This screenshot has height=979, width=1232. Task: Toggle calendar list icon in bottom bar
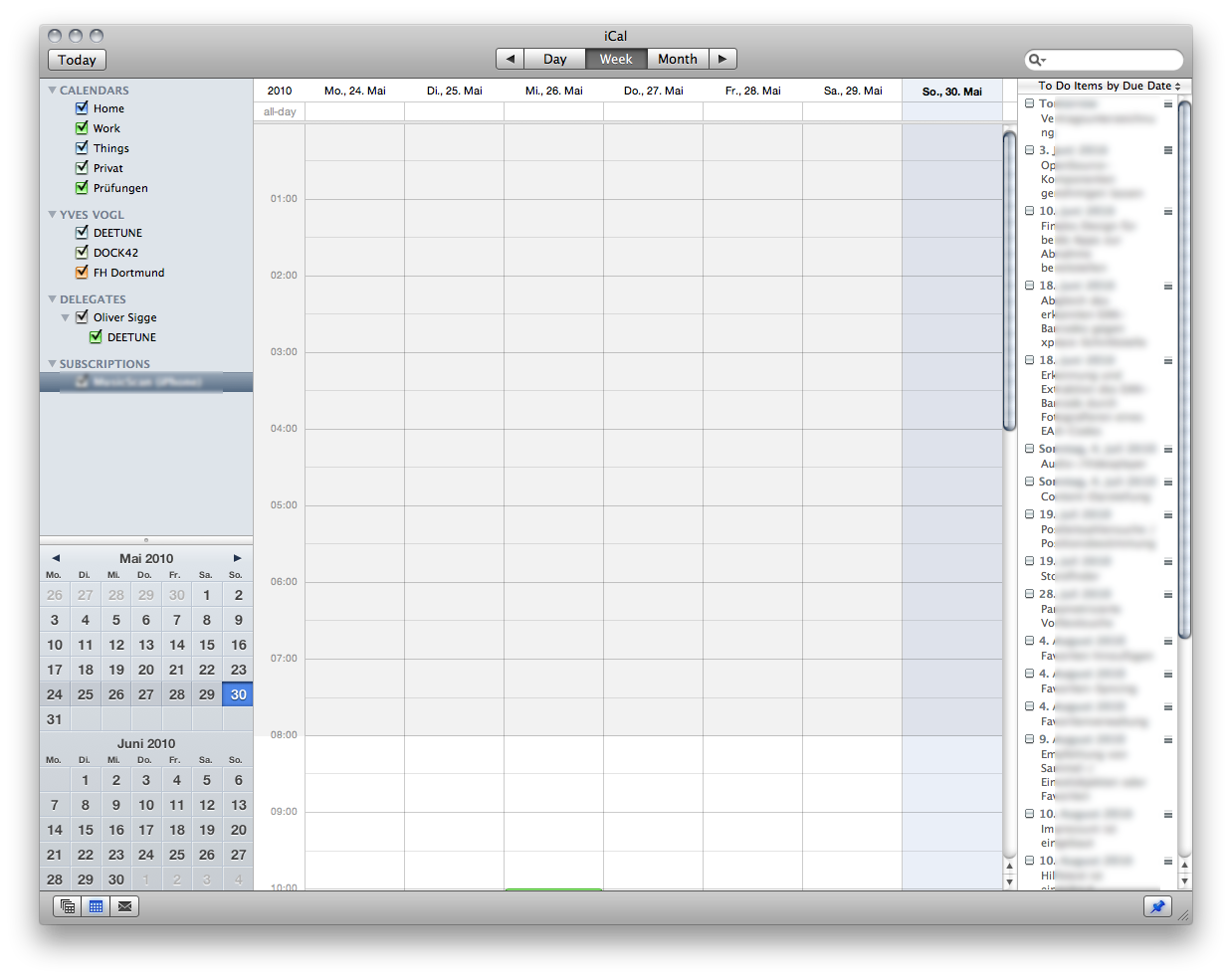click(x=67, y=906)
